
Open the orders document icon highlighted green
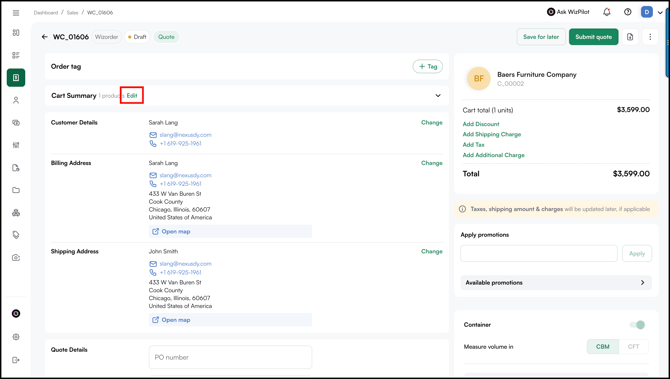[x=16, y=78]
